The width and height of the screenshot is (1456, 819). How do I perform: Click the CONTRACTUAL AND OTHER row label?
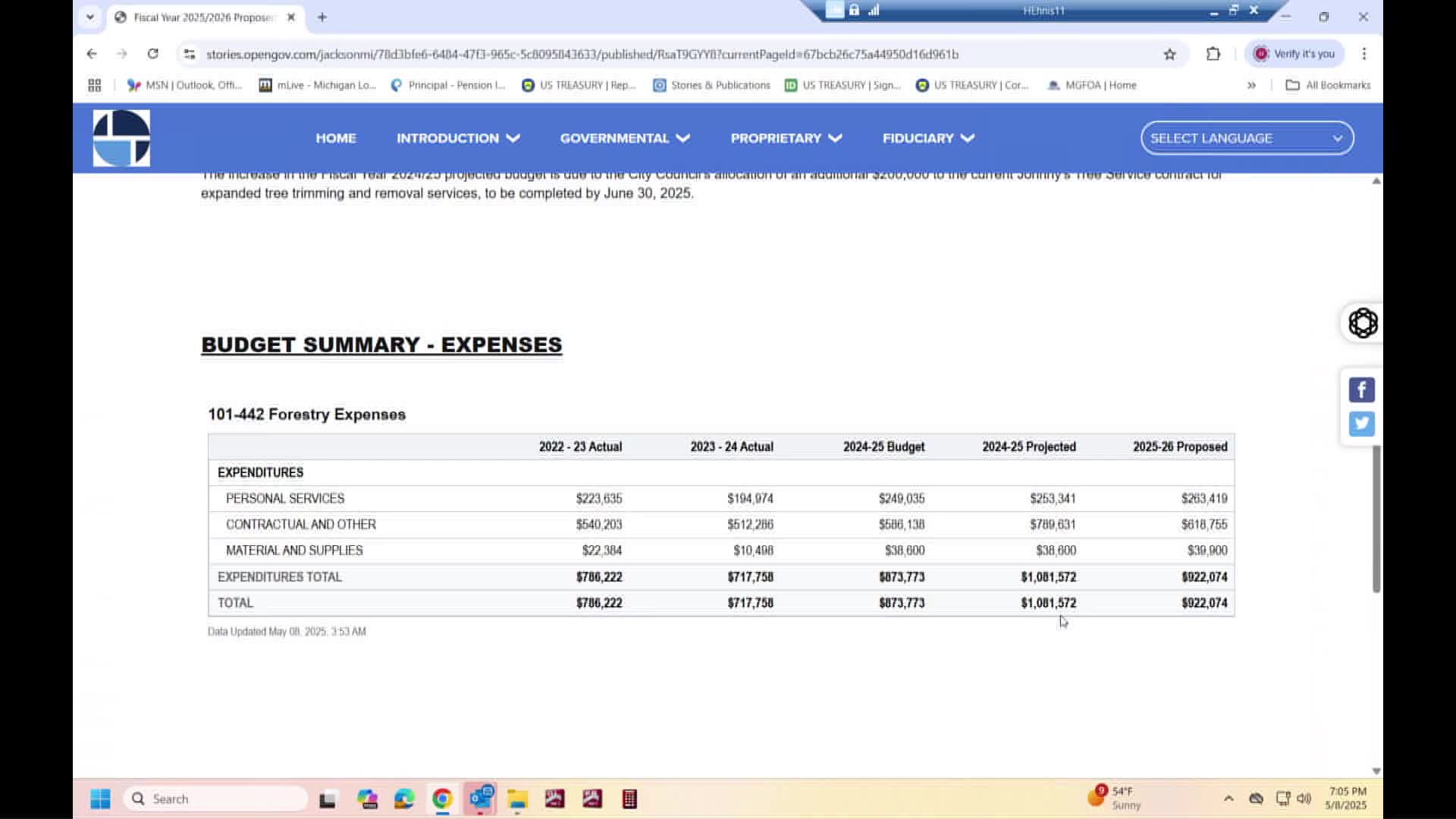tap(301, 524)
